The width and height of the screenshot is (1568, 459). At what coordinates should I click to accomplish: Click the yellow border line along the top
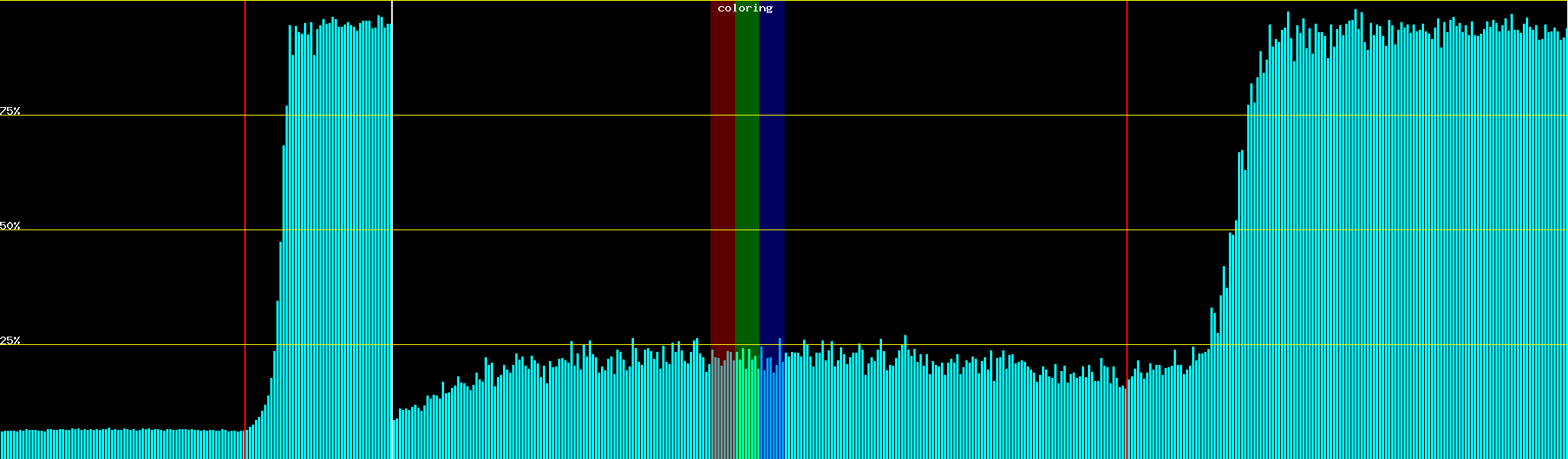[x=536, y=1]
